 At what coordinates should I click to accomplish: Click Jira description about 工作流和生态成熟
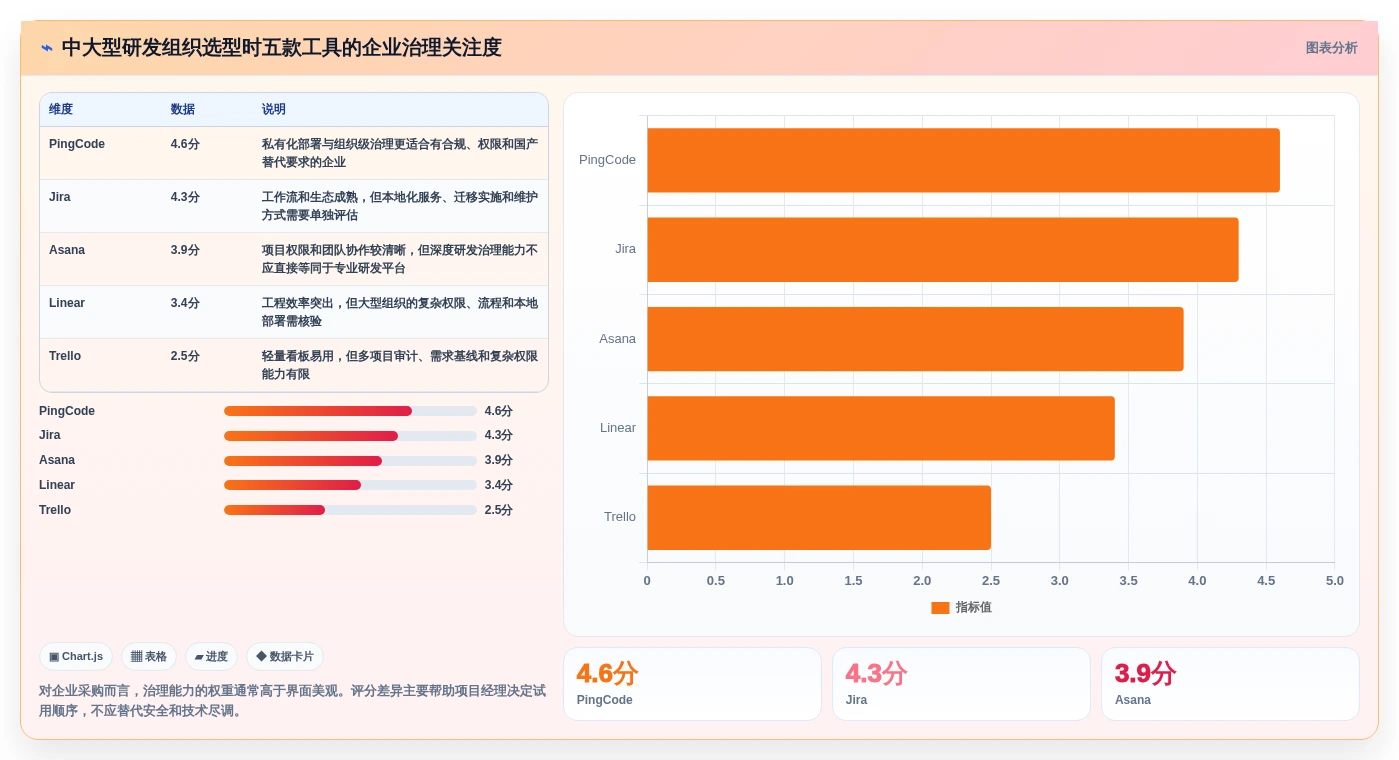pyautogui.click(x=400, y=206)
